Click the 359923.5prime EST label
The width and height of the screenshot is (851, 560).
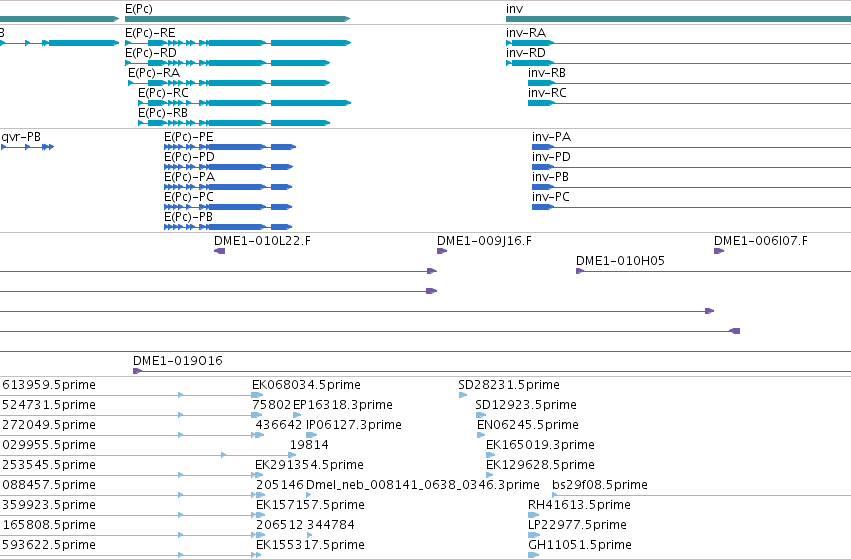[49, 505]
